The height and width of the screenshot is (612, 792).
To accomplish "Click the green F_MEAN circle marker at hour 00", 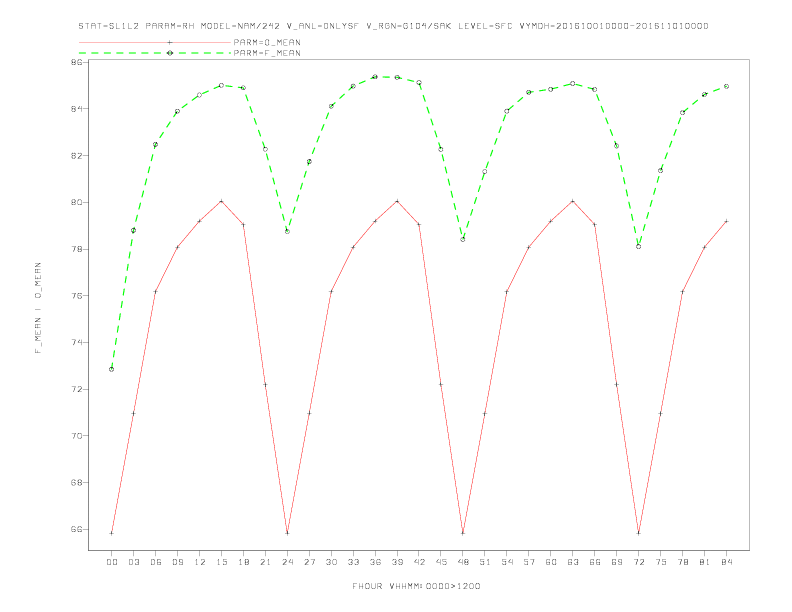I will coord(112,369).
